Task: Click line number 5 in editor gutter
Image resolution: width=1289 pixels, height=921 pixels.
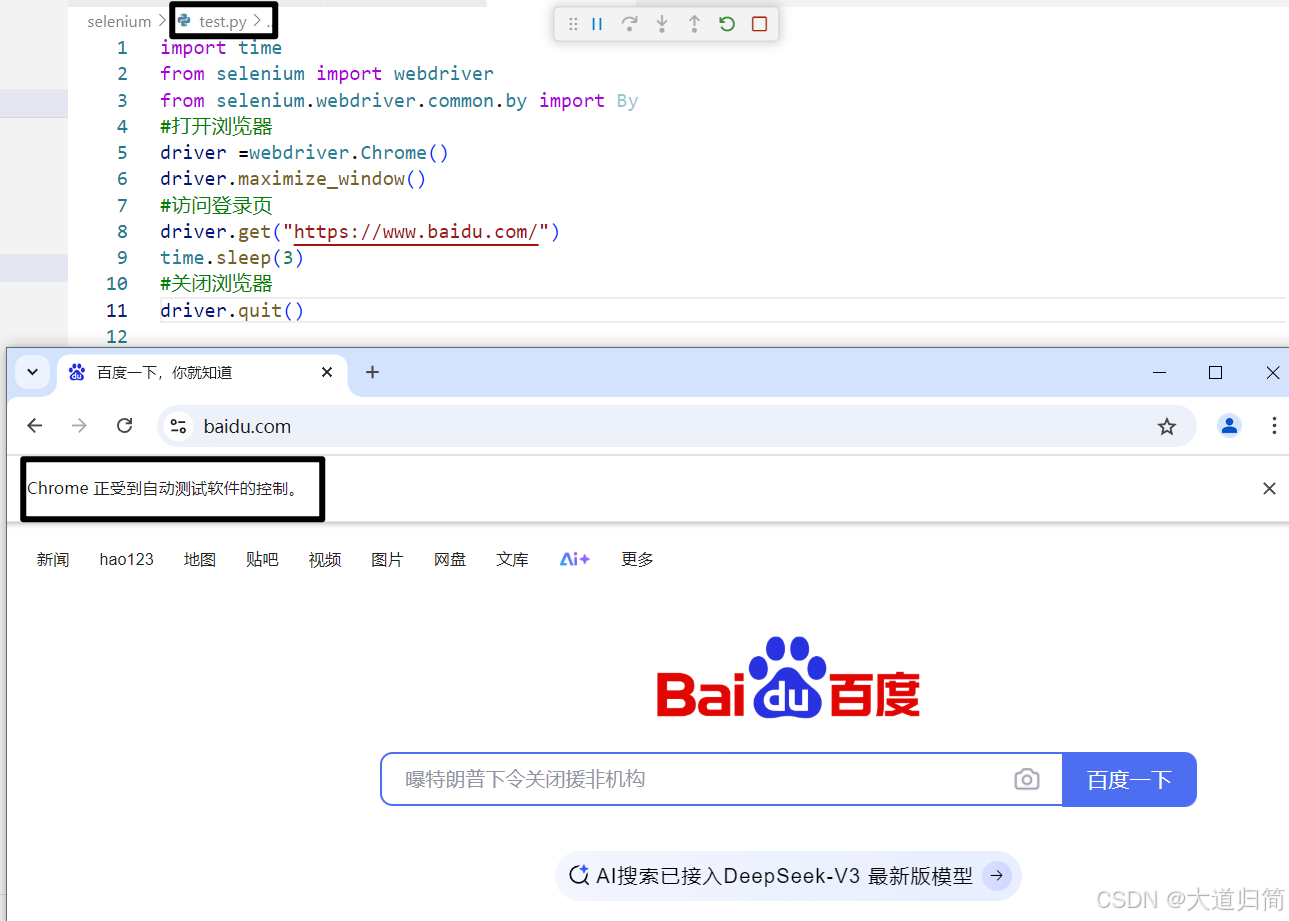Action: [122, 153]
